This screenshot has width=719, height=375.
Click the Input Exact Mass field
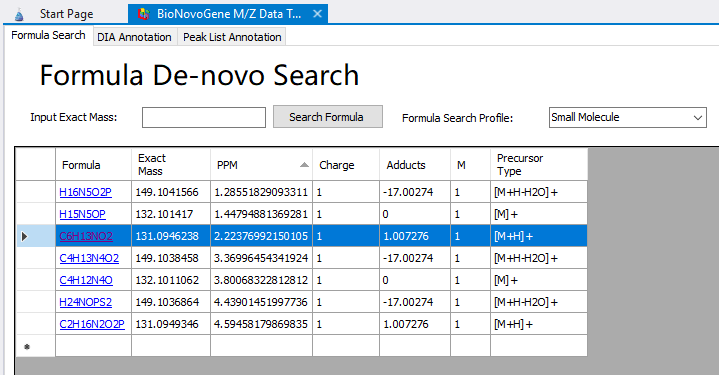tap(204, 117)
